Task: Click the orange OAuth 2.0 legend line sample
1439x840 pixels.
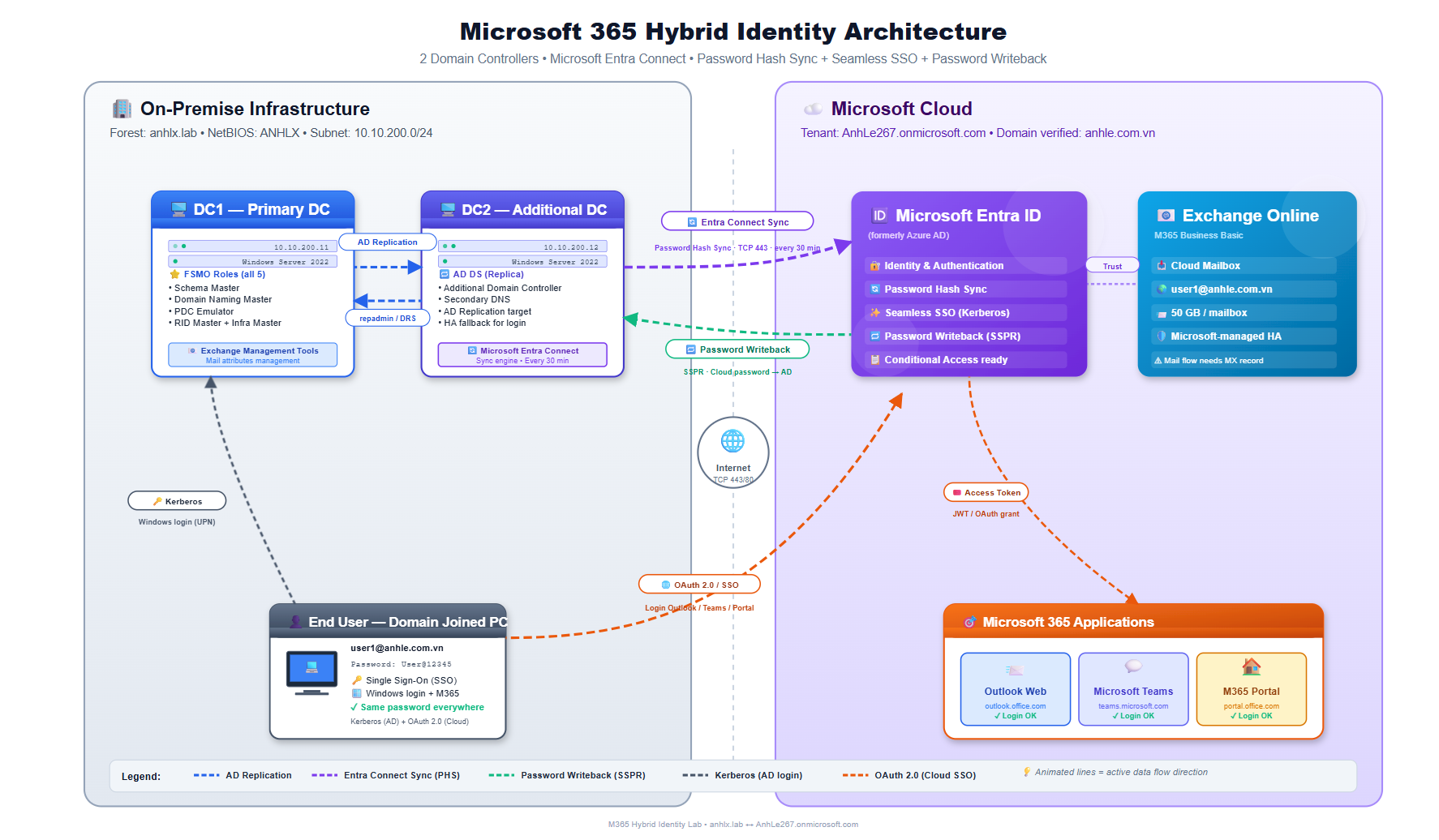Action: click(x=855, y=775)
